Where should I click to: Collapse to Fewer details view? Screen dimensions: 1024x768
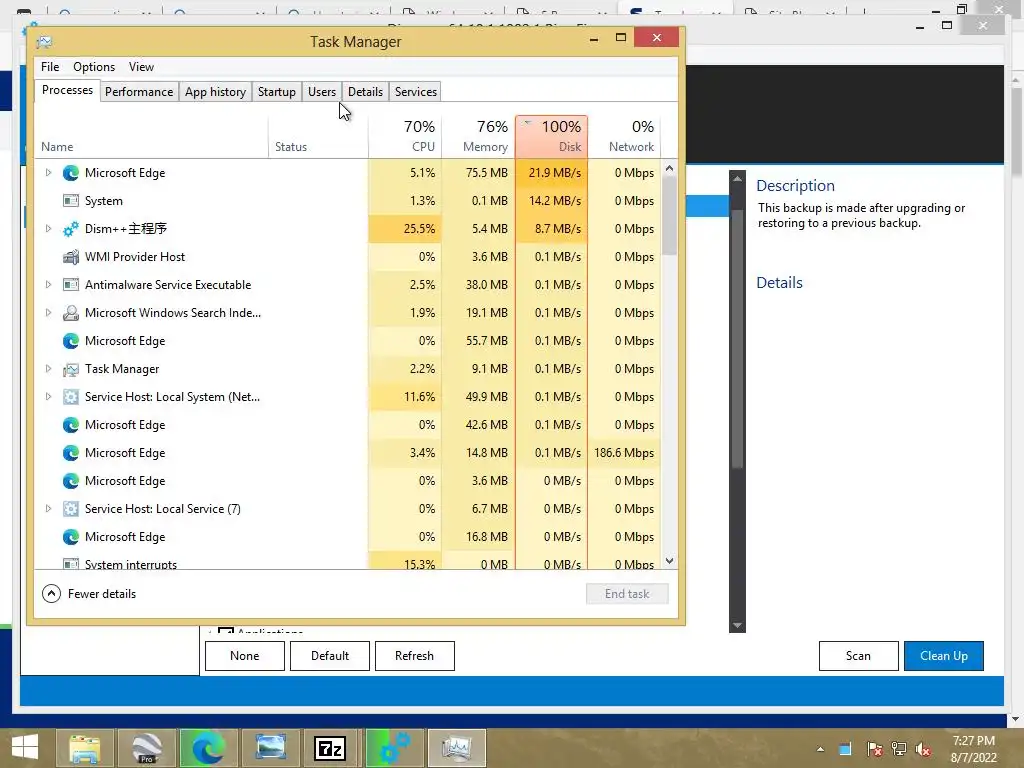(x=89, y=594)
